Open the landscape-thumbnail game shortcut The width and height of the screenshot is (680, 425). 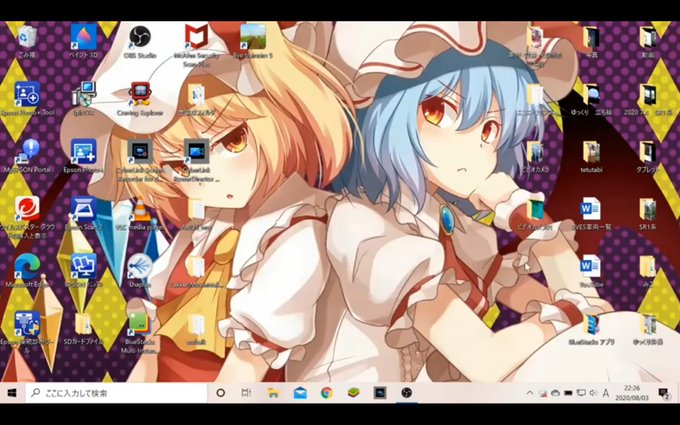pyautogui.click(x=253, y=37)
